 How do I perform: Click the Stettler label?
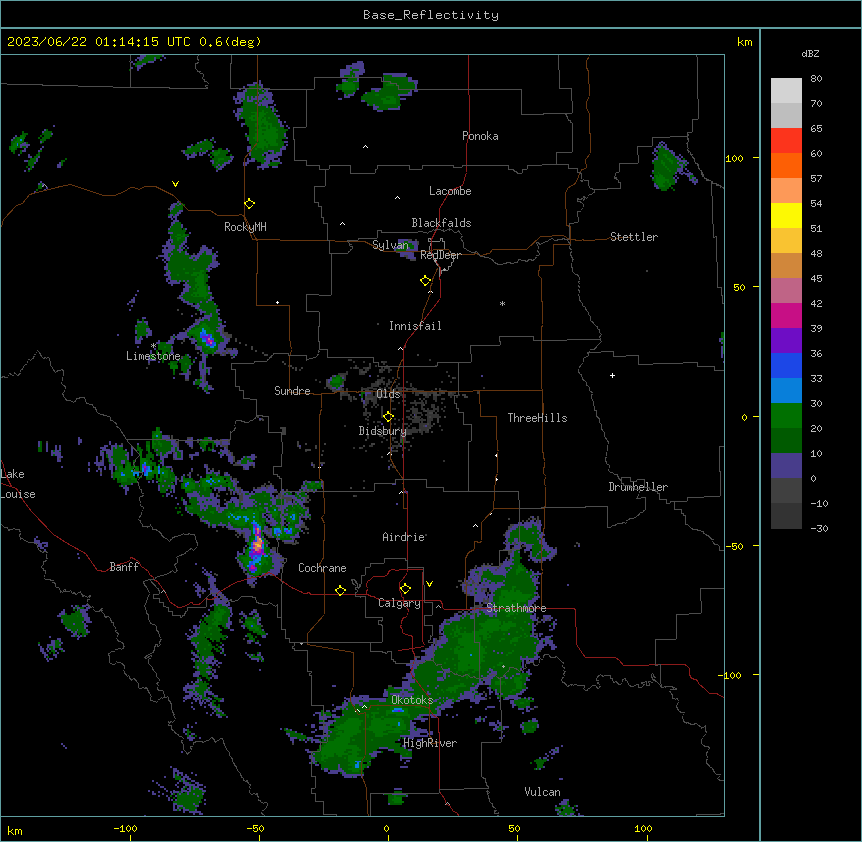click(x=634, y=237)
